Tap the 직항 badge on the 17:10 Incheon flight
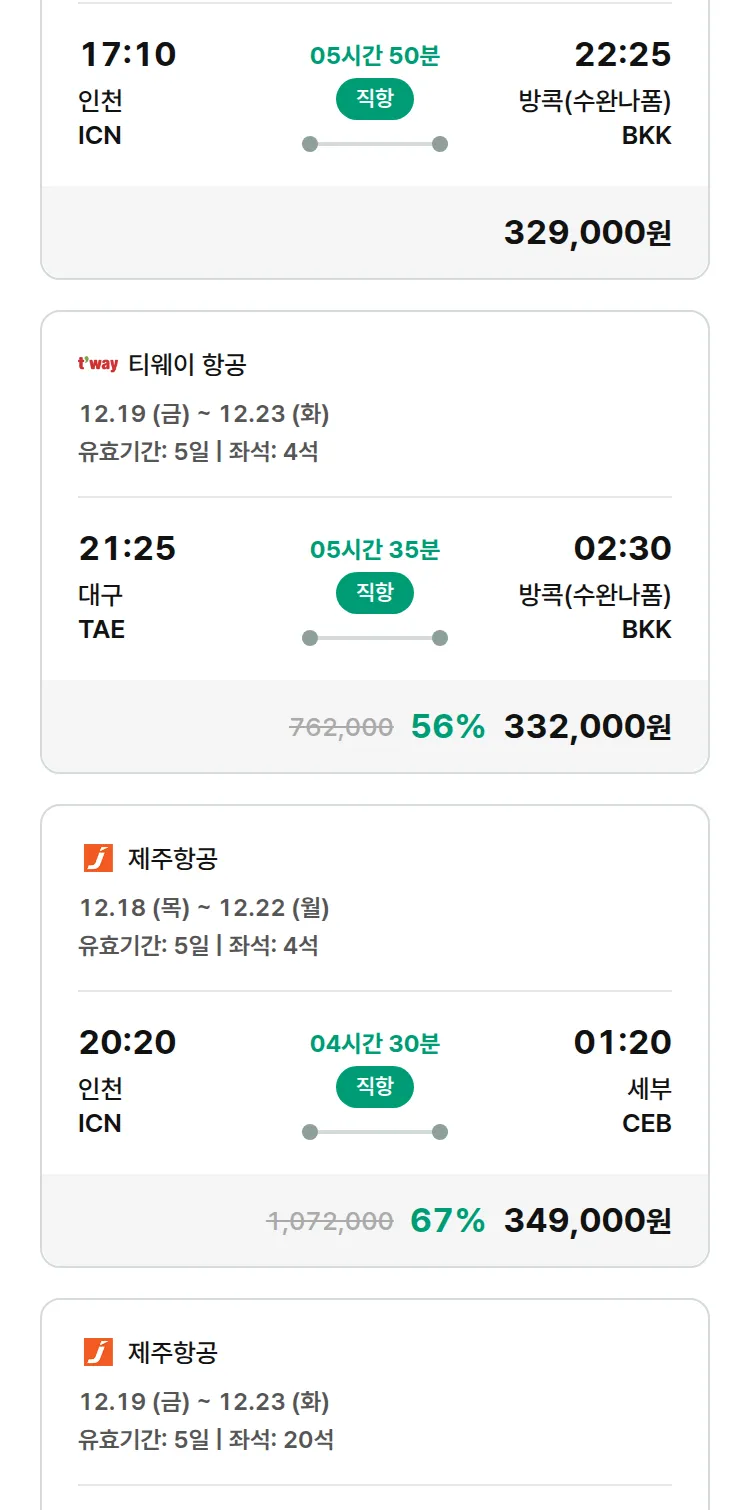 pos(375,98)
